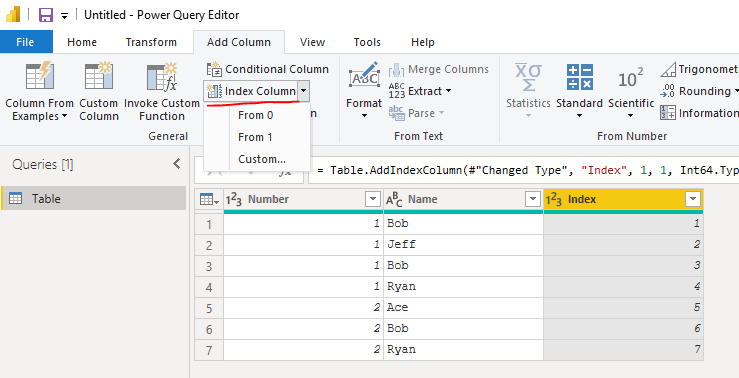This screenshot has width=739, height=378.
Task: Click the Statistics sigma icon
Action: point(528,77)
